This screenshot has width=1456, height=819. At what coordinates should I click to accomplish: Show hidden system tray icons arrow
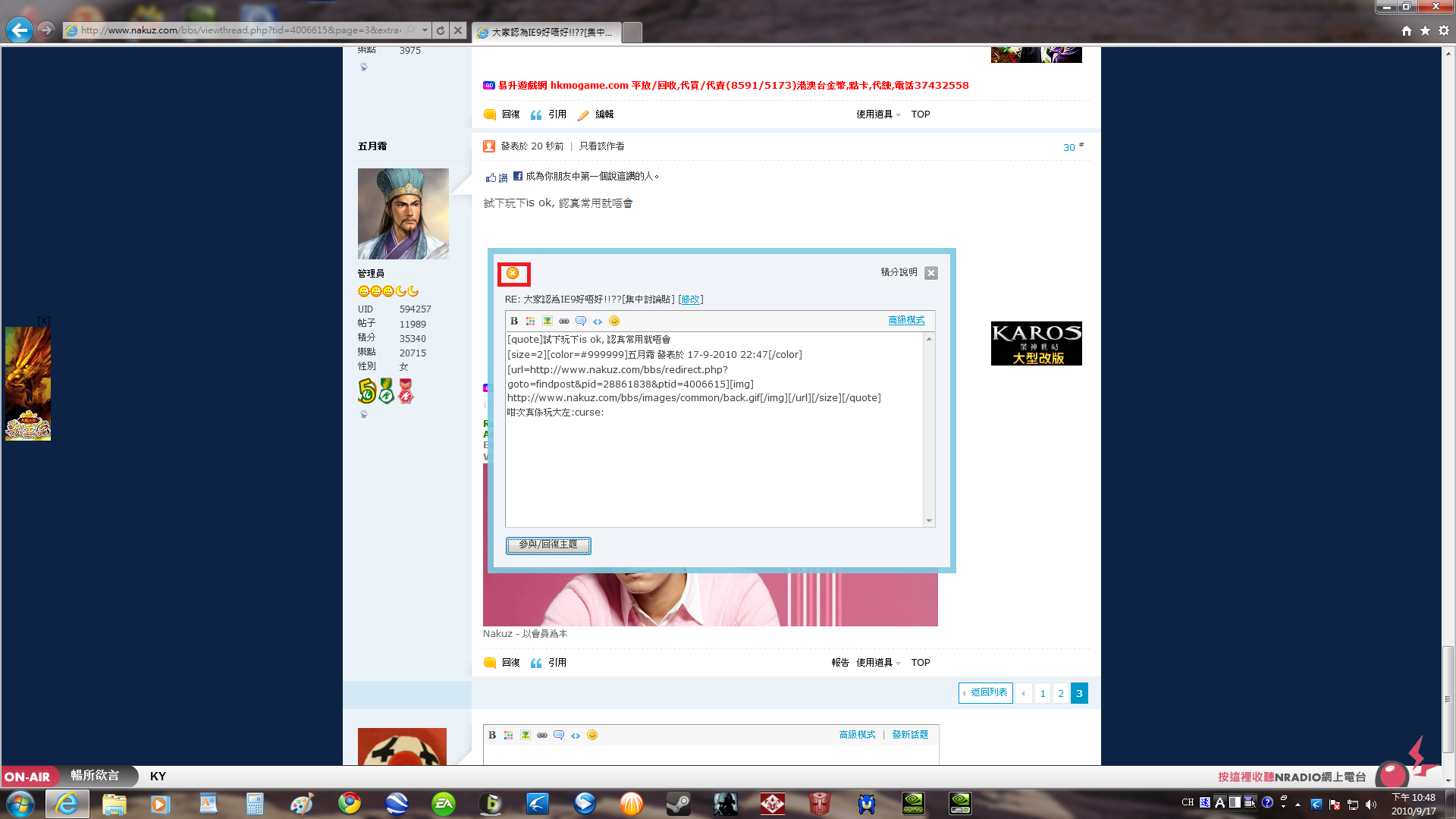point(1298,804)
